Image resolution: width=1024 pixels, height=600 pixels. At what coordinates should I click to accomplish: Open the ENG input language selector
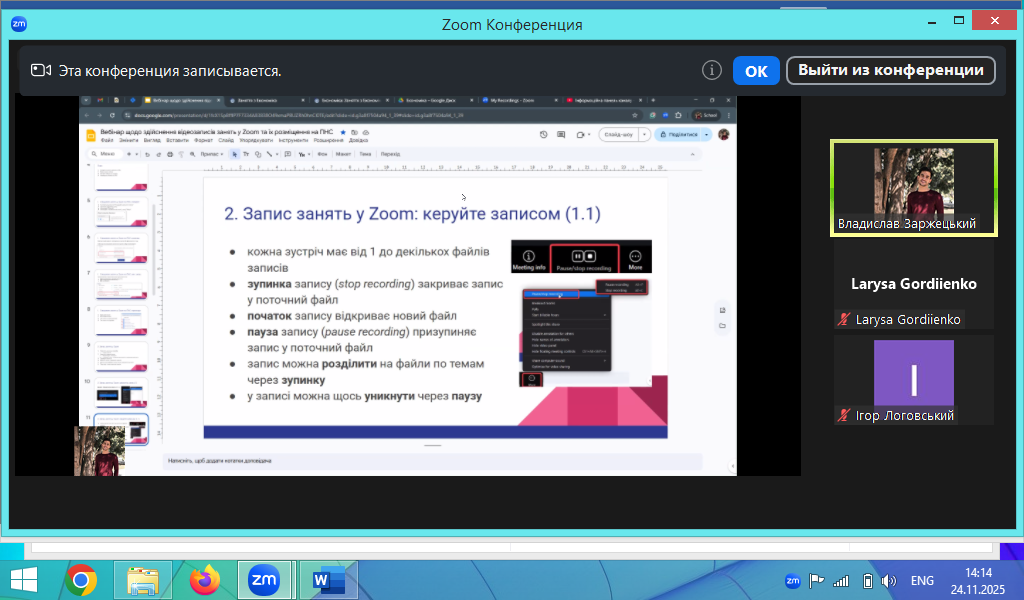(922, 580)
